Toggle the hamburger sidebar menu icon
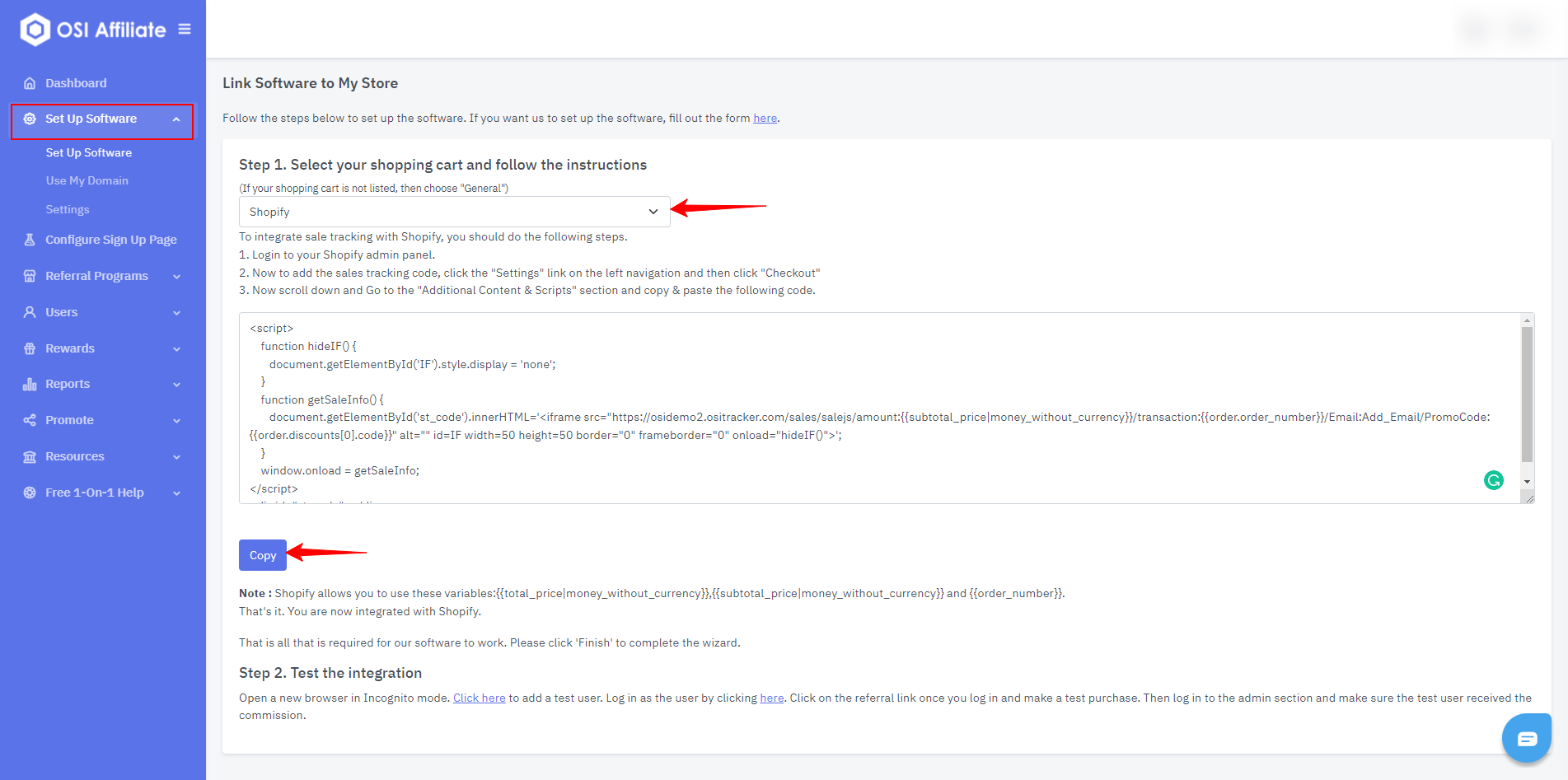 pos(185,29)
